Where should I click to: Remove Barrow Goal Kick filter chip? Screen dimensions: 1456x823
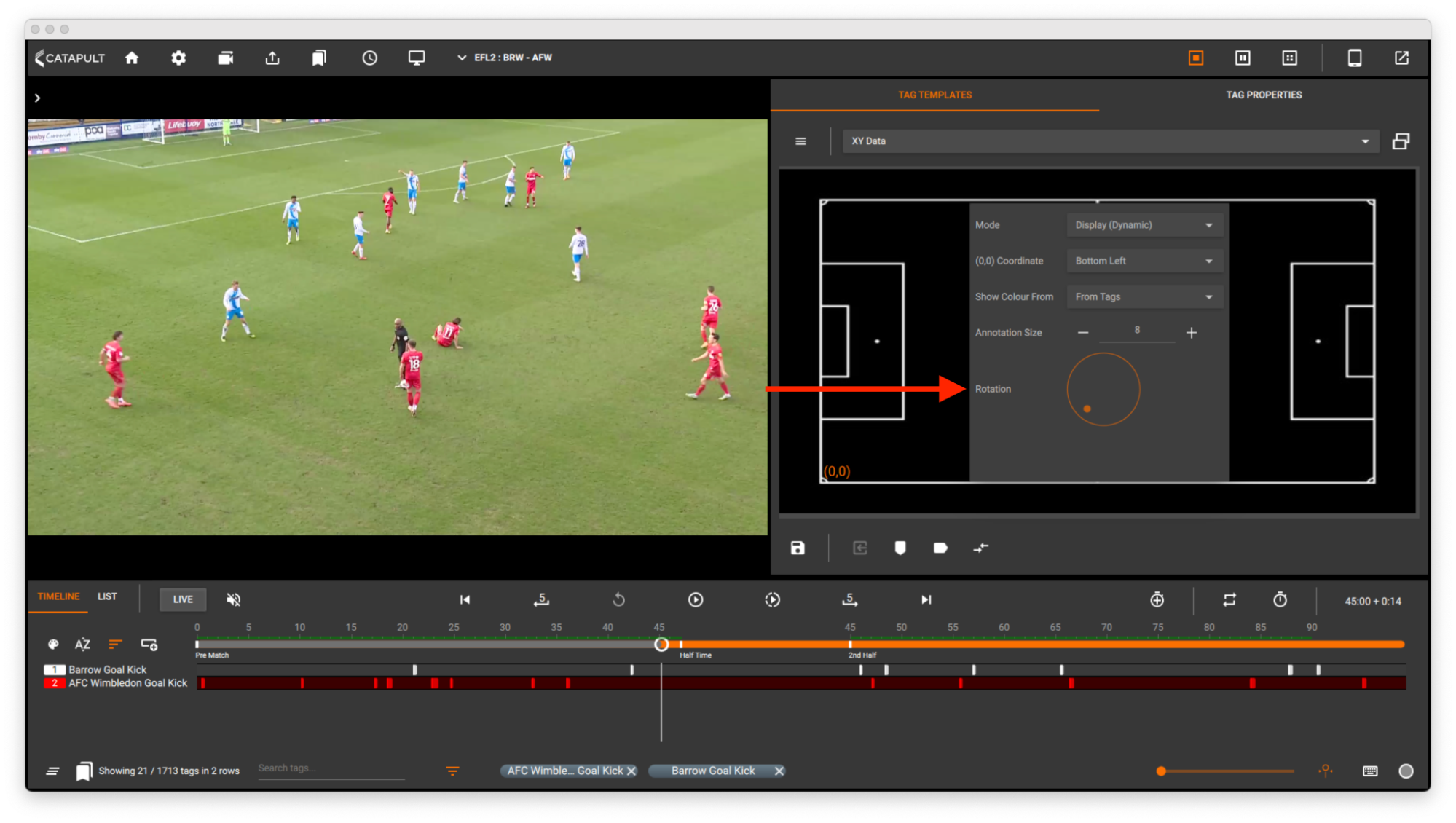point(779,771)
